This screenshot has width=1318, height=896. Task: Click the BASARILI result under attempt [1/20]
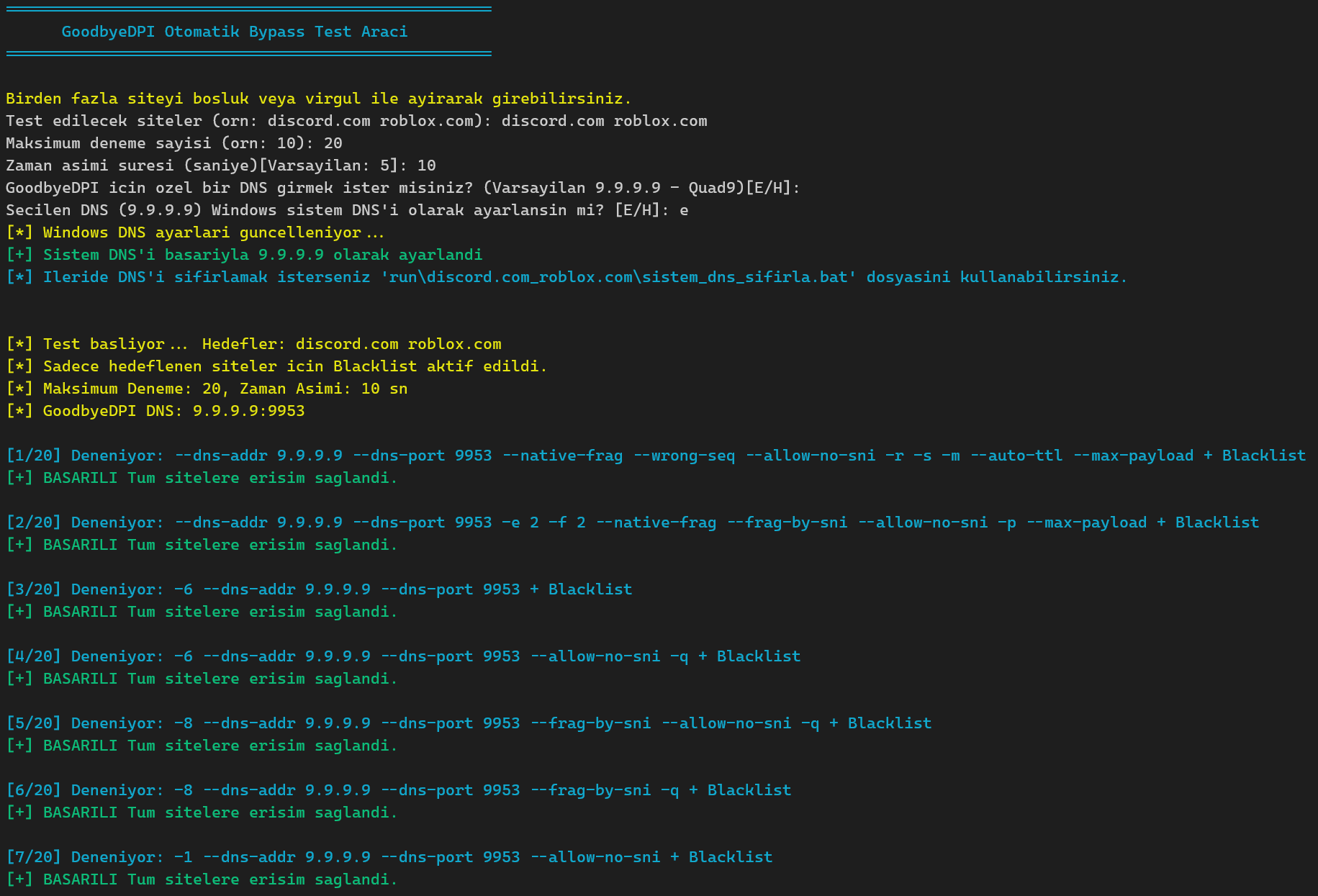[202, 478]
